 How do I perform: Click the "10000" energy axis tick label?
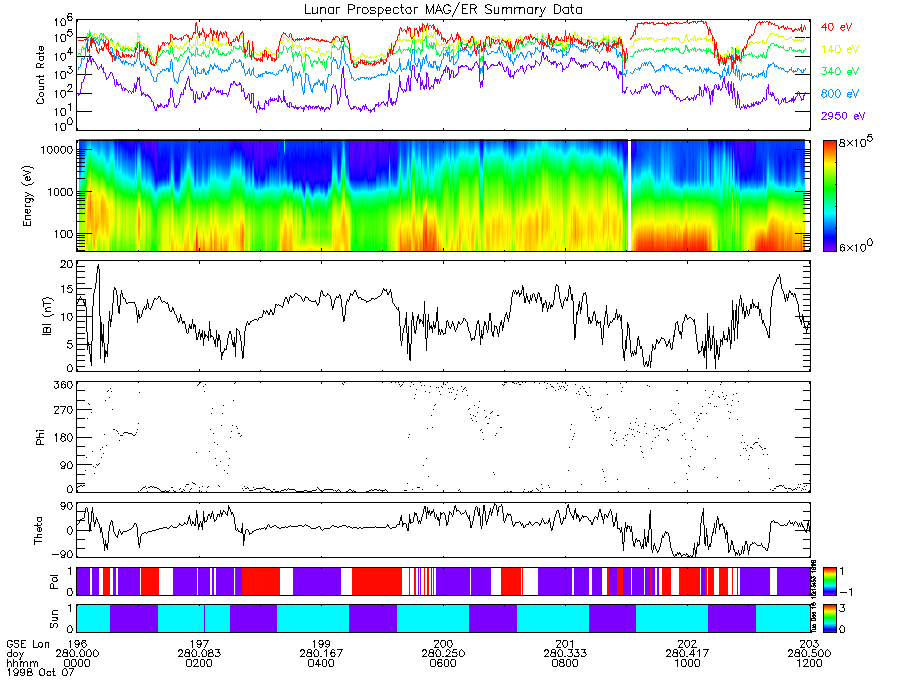[x=55, y=150]
